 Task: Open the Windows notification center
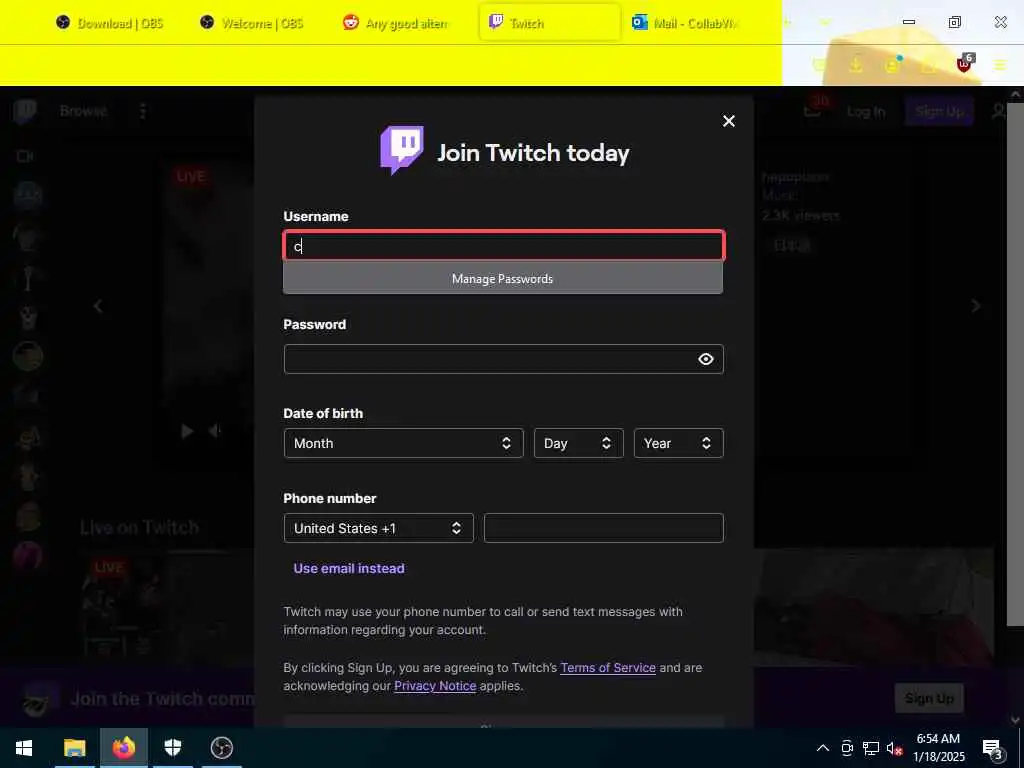click(992, 749)
